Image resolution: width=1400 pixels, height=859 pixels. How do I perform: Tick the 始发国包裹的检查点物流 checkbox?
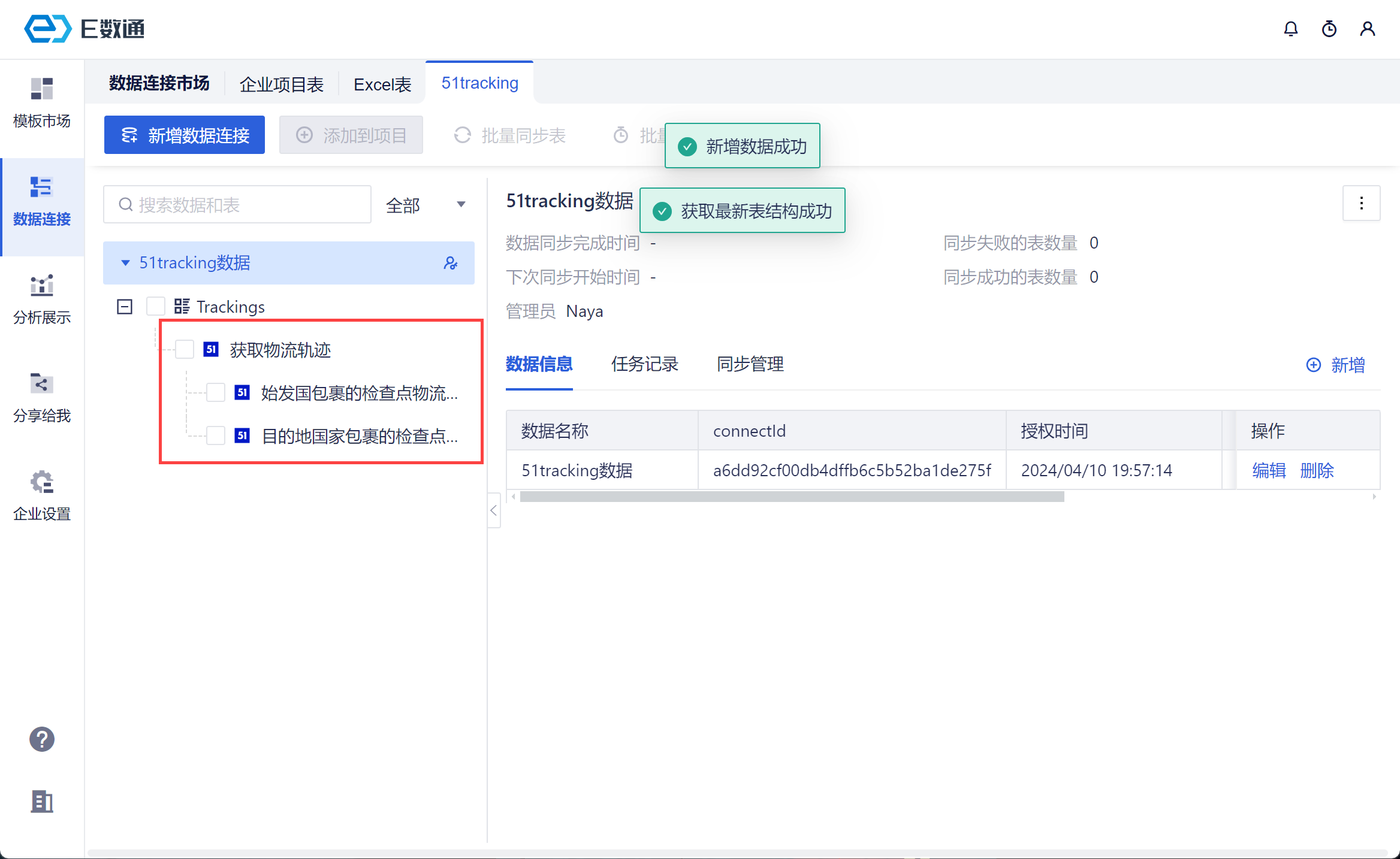pos(216,392)
